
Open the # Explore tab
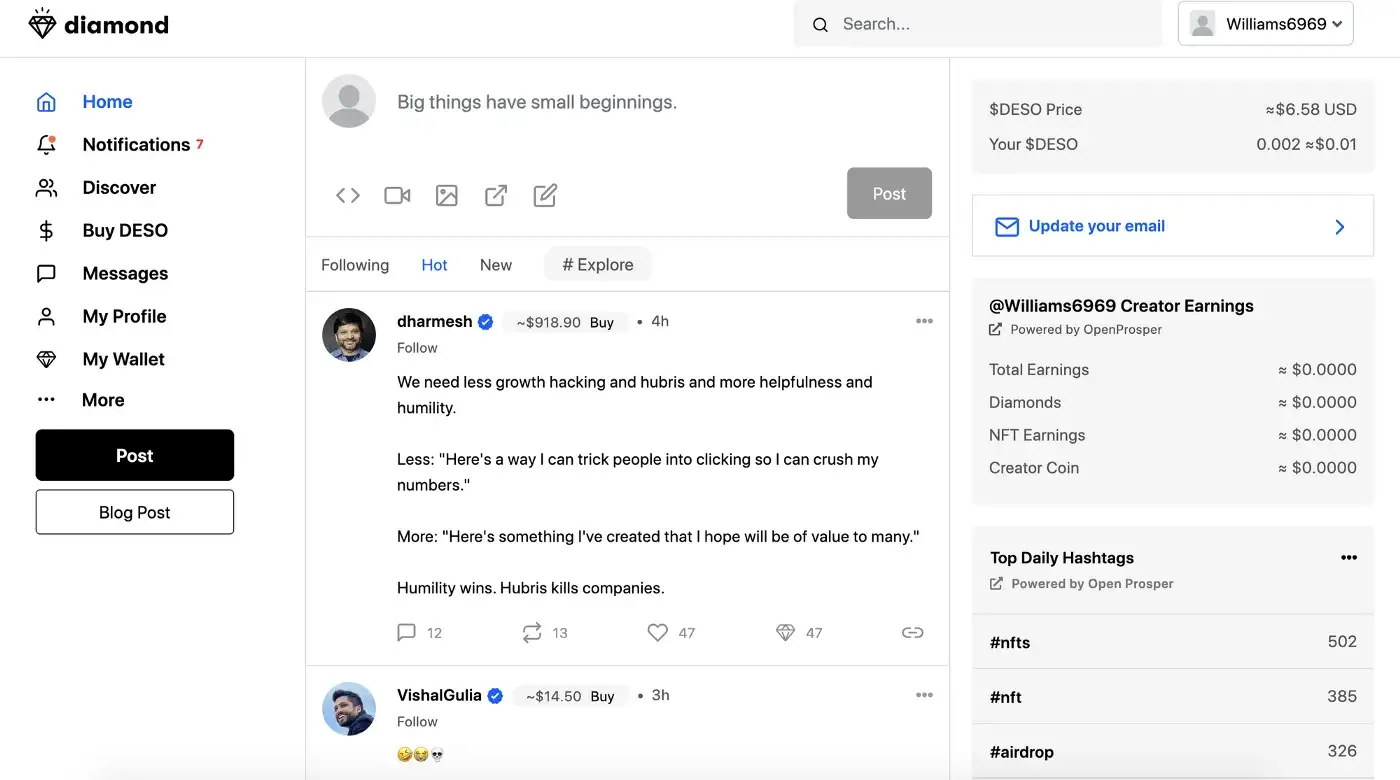[x=598, y=265]
